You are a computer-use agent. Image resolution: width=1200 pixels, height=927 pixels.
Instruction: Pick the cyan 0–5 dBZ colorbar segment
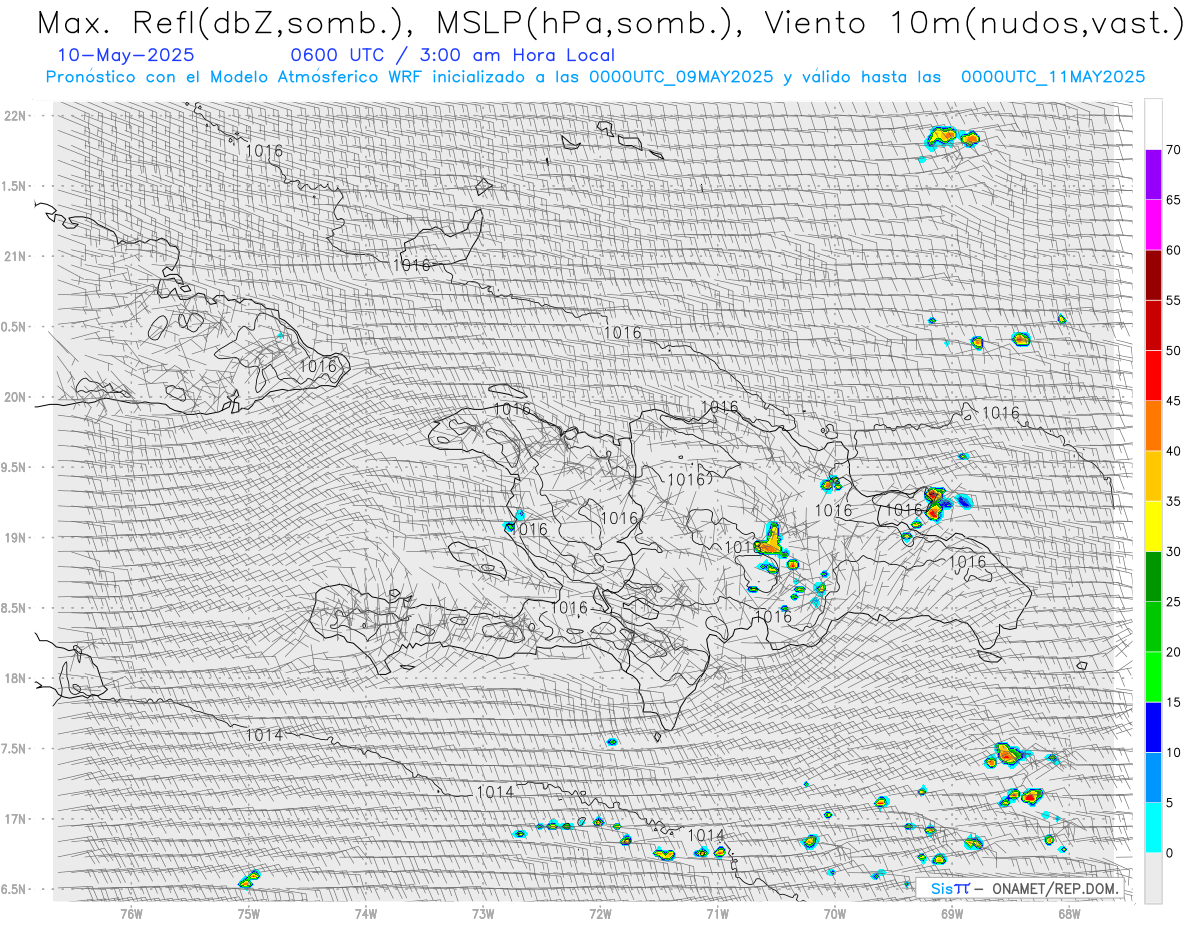click(x=1153, y=827)
